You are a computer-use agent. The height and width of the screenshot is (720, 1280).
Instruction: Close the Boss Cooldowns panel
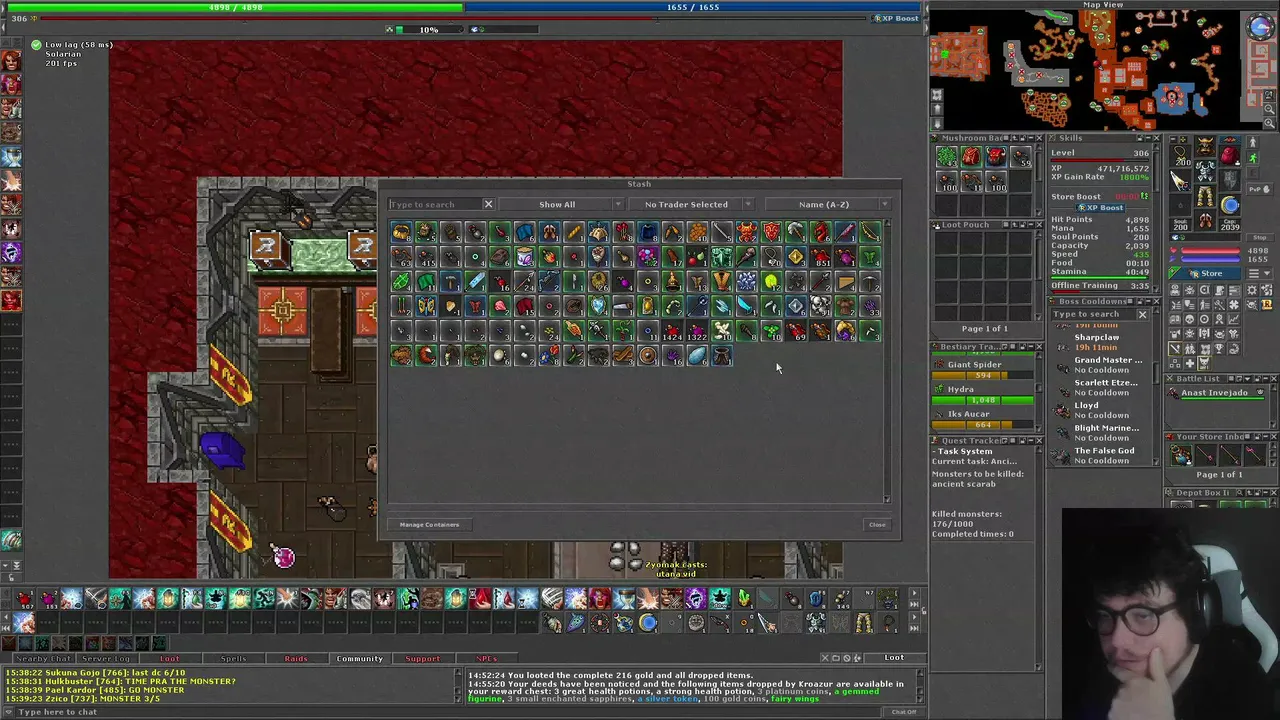pos(1156,302)
